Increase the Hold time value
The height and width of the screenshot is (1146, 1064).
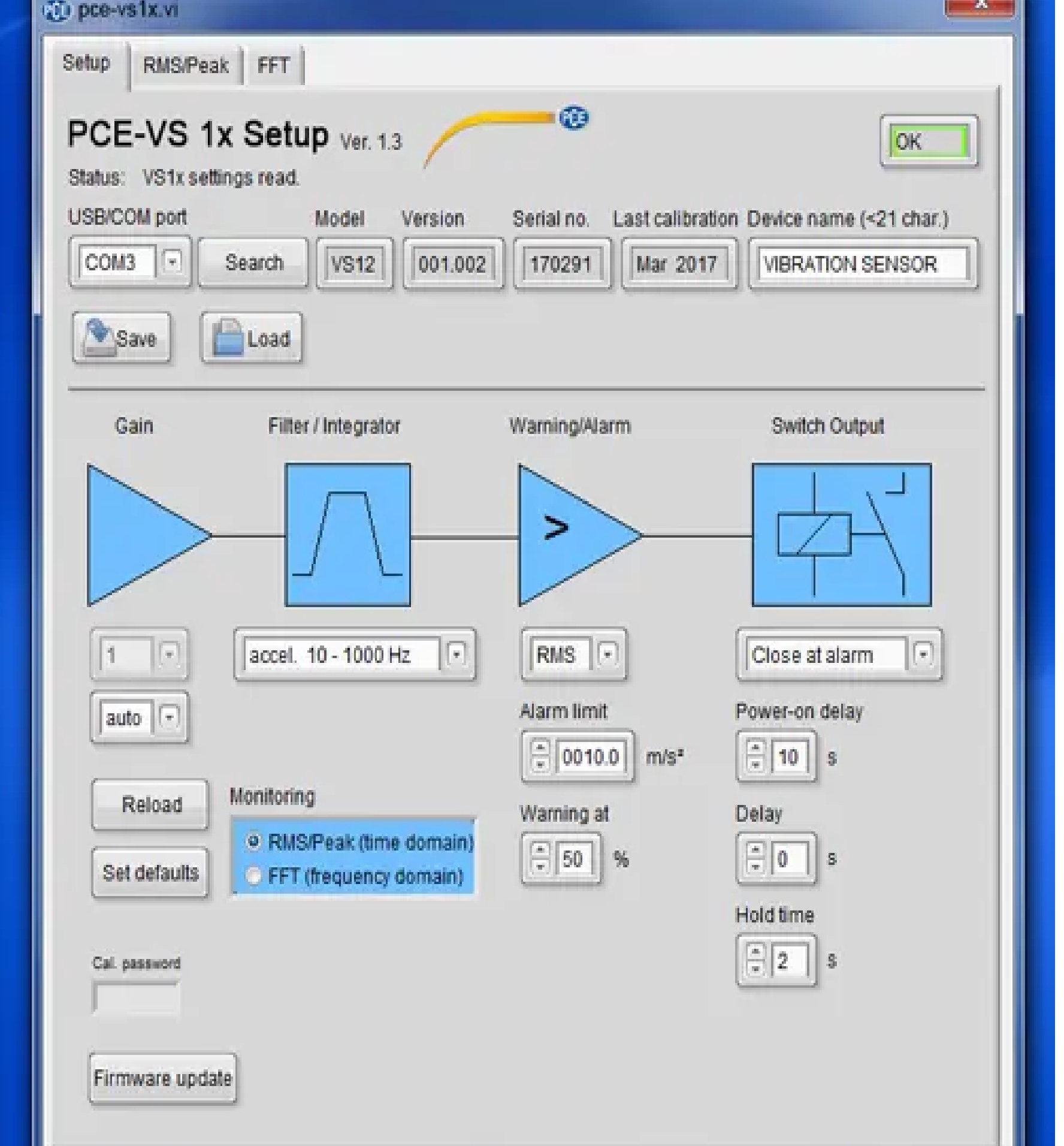coord(755,952)
